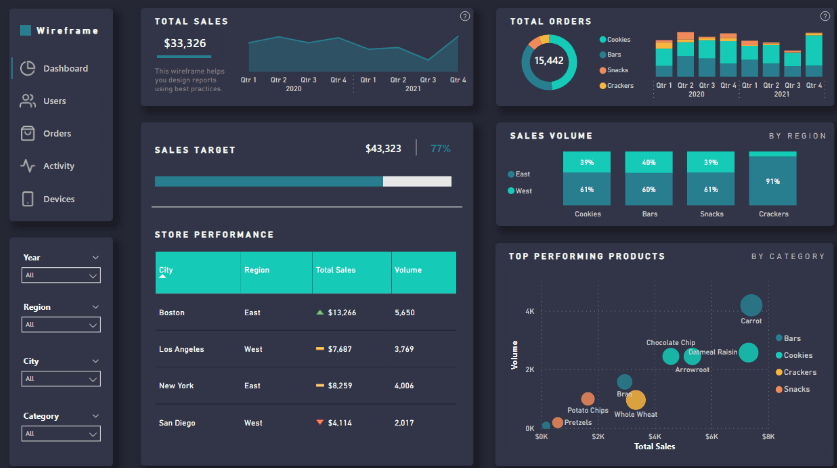Screen dimensions: 837x468
Task: Toggle Cookies legend in Total Orders
Action: coord(619,40)
